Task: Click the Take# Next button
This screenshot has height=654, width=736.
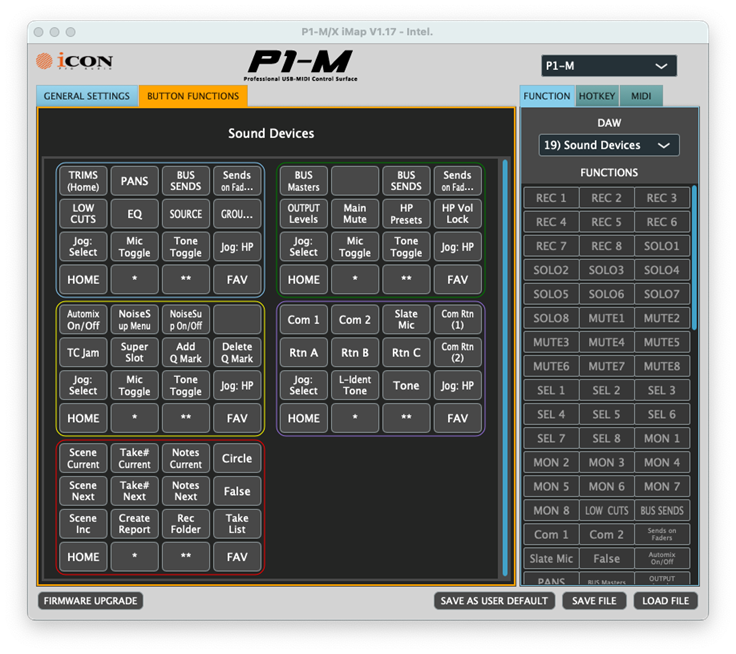Action: (x=134, y=491)
